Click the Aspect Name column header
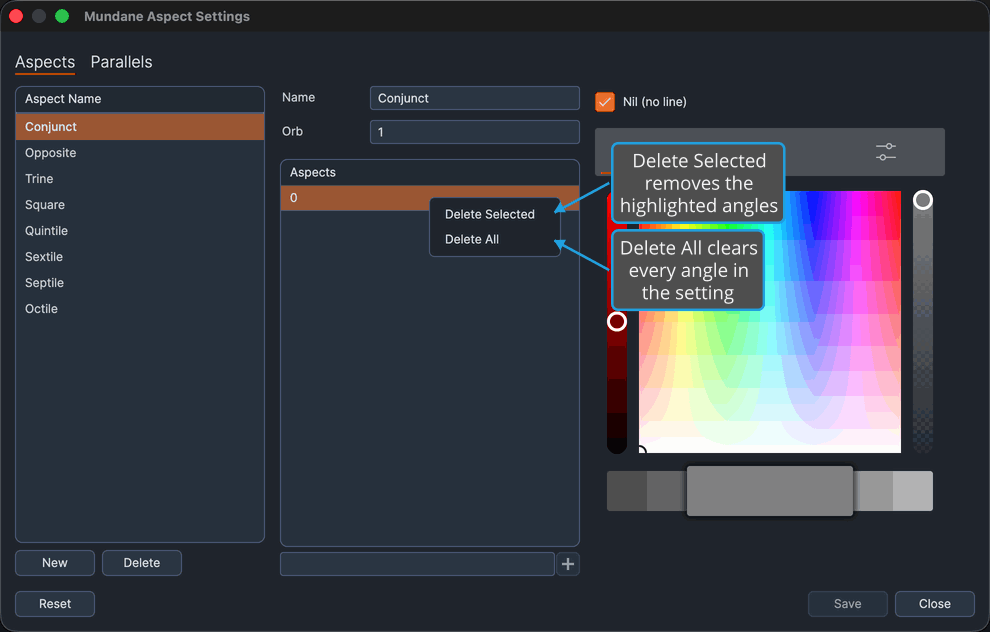 tap(140, 99)
